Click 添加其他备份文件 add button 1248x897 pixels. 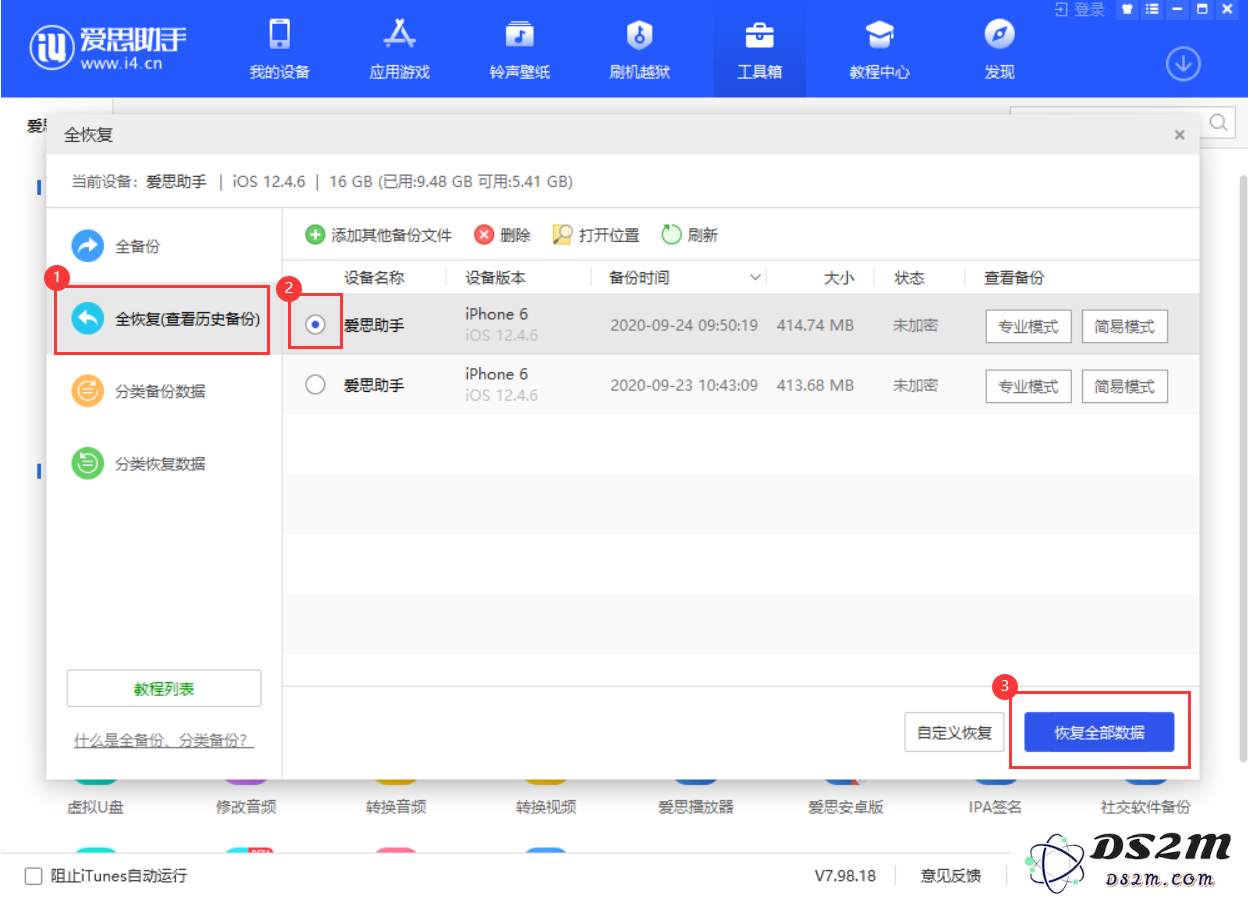point(378,235)
